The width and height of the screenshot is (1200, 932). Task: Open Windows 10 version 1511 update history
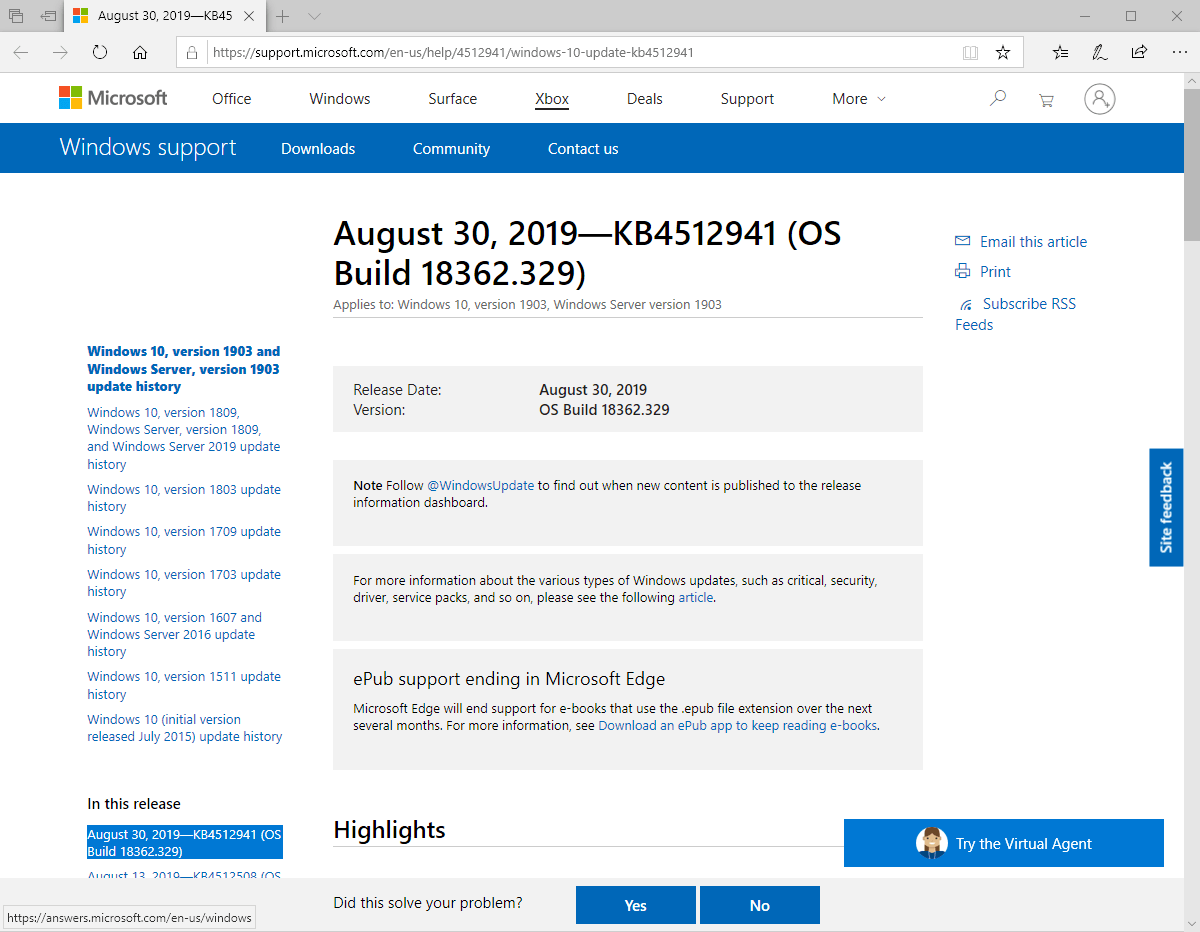(184, 685)
